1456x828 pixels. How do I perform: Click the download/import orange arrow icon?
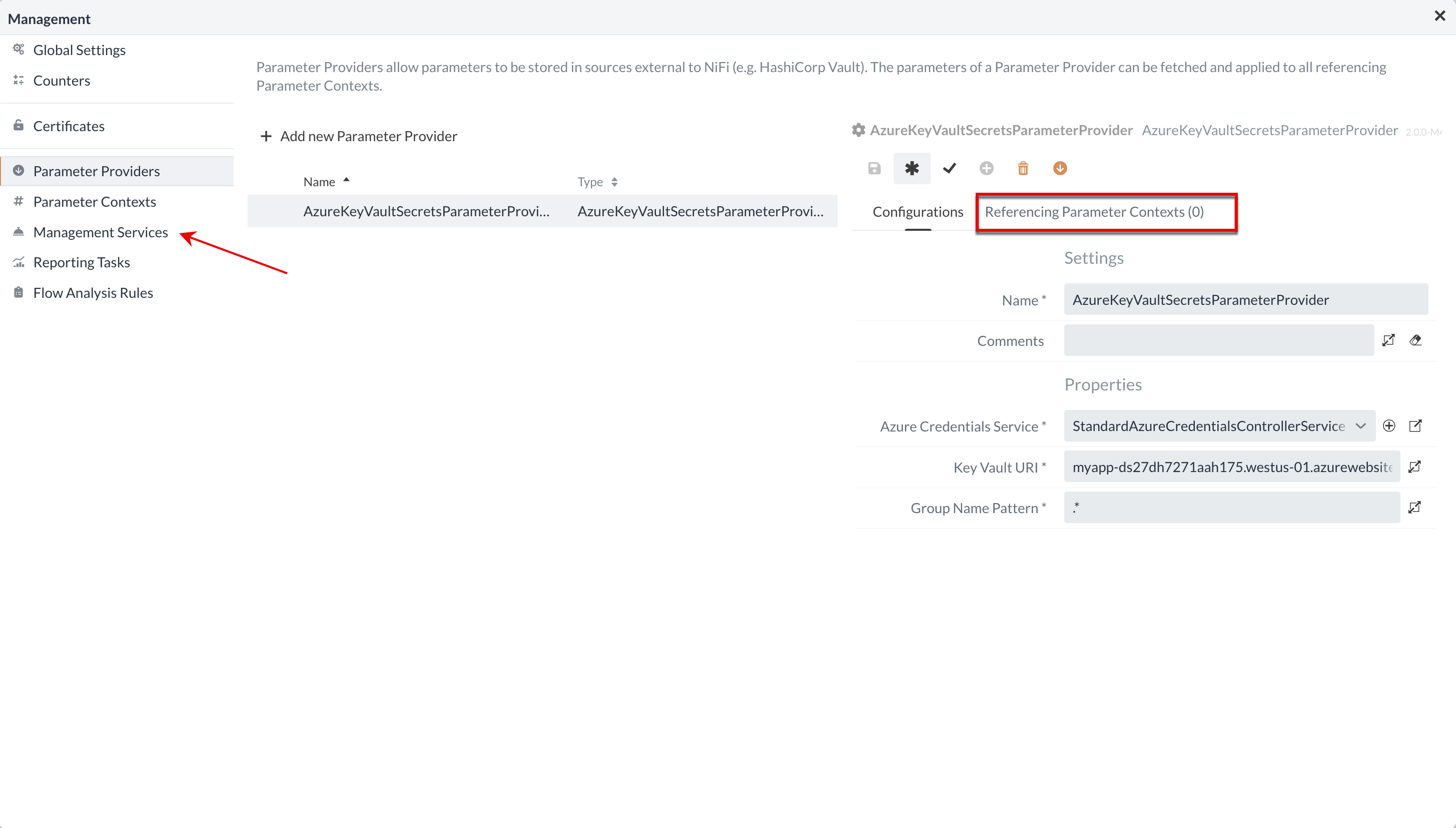click(1060, 168)
